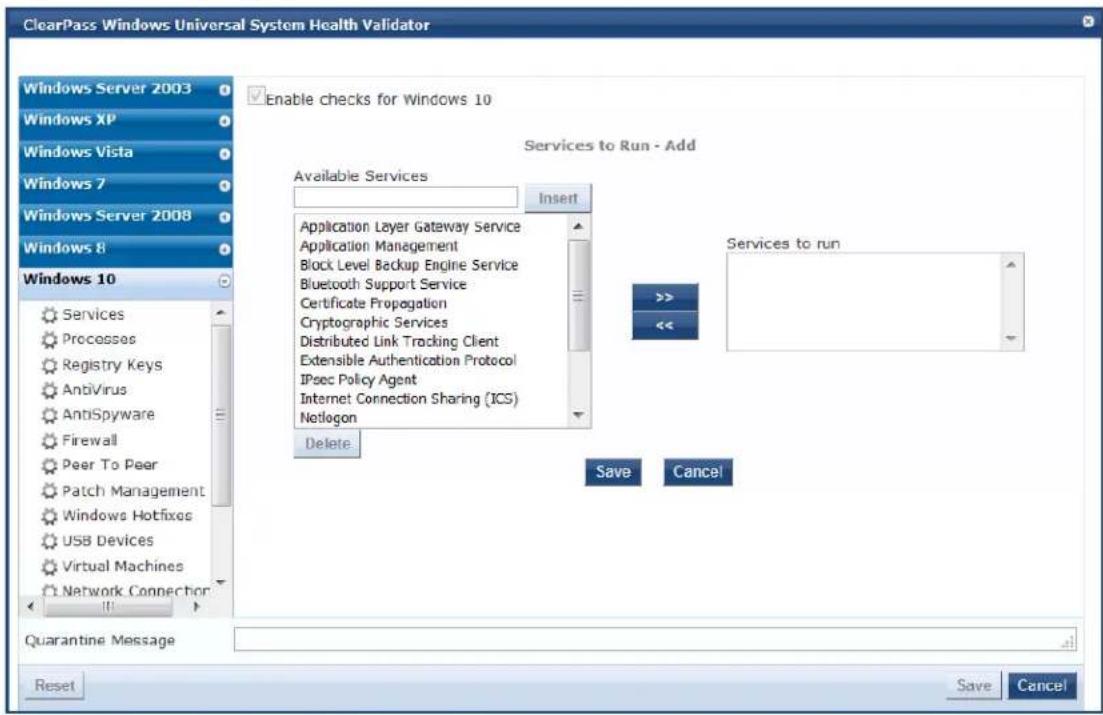Click the gear icon beside Patch Management
This screenshot has width=1103, height=715.
pyautogui.click(x=49, y=491)
